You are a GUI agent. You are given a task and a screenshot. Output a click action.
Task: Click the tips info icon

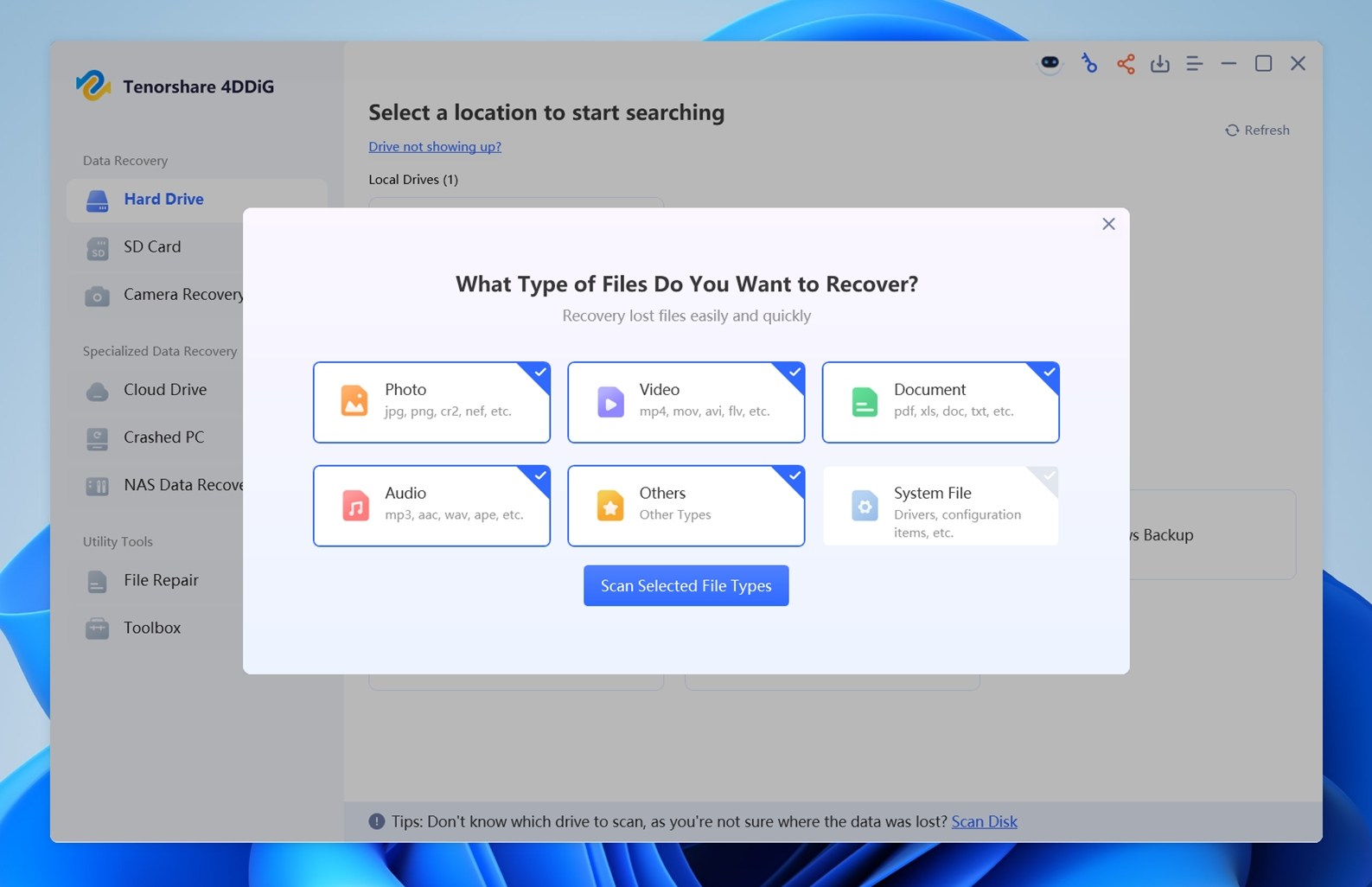pos(377,821)
